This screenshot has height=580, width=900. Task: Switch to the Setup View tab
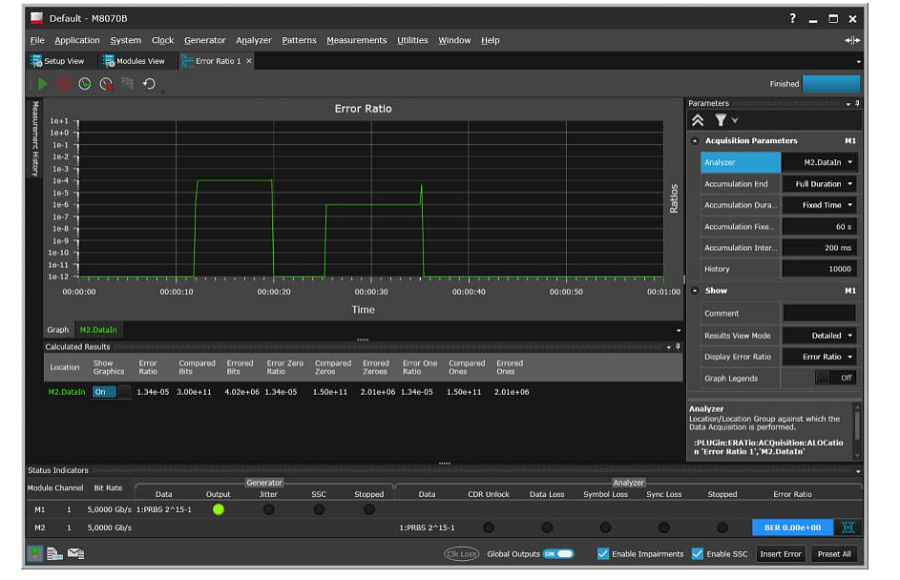pos(57,61)
